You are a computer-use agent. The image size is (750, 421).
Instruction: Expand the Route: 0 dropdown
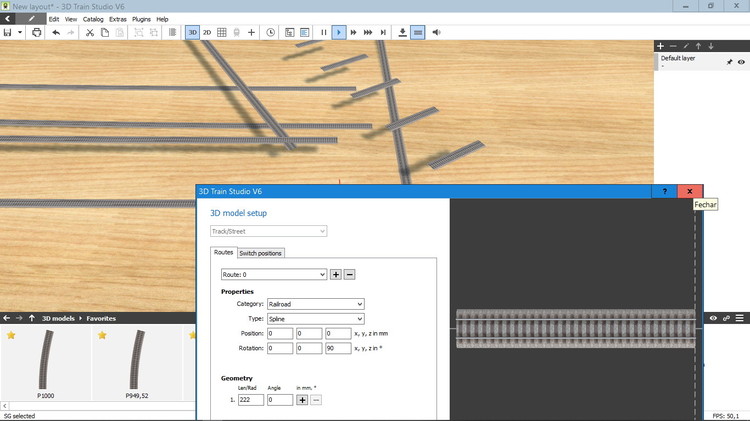pyautogui.click(x=274, y=275)
